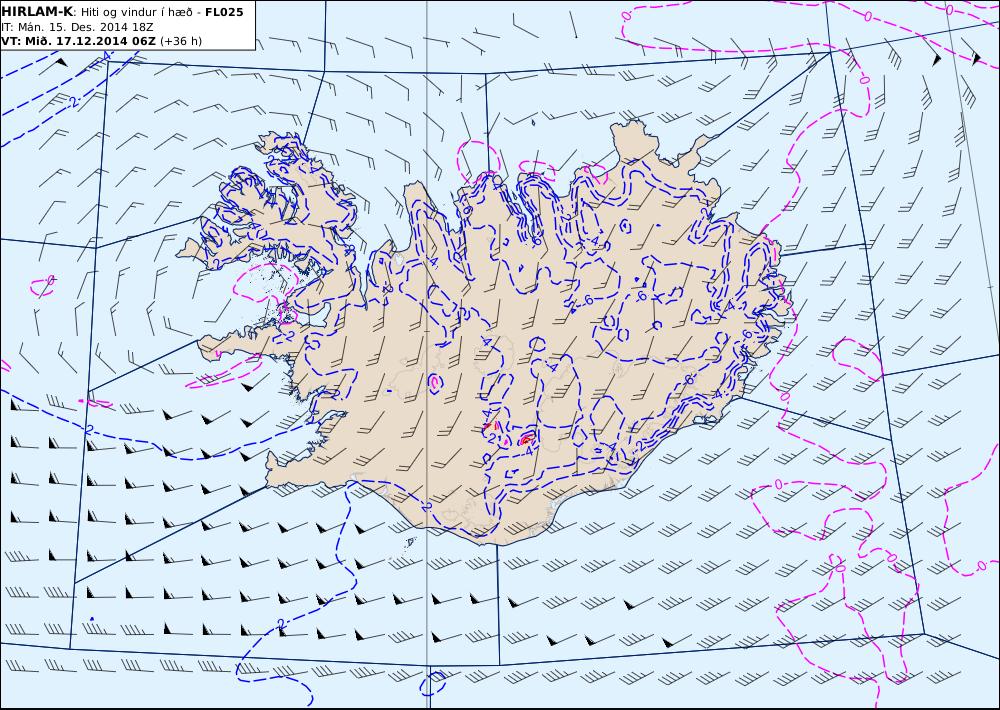
Task: Click the FL025 flight level label
Action: click(x=224, y=12)
